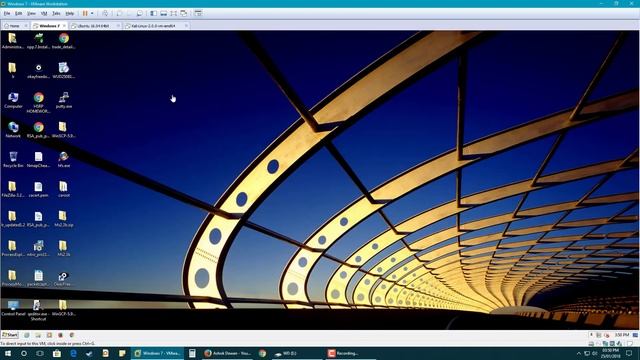Image resolution: width=640 pixels, height=360 pixels.
Task: Show hidden tray icons chevron
Action: (x=578, y=353)
